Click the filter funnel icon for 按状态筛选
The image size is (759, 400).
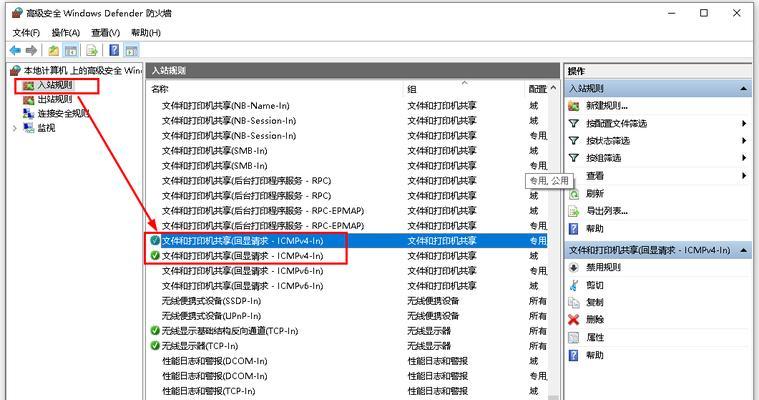click(574, 141)
